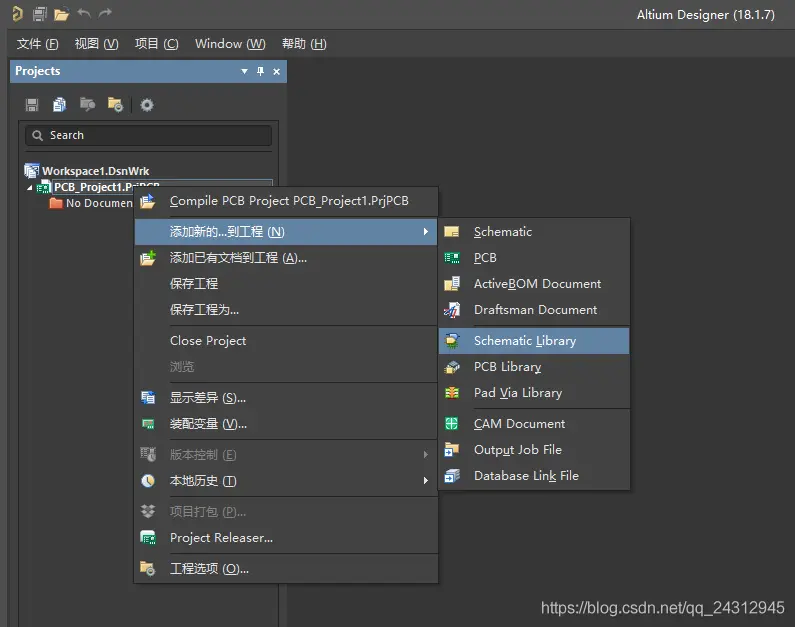Add a Draftsman Document

pos(534,310)
